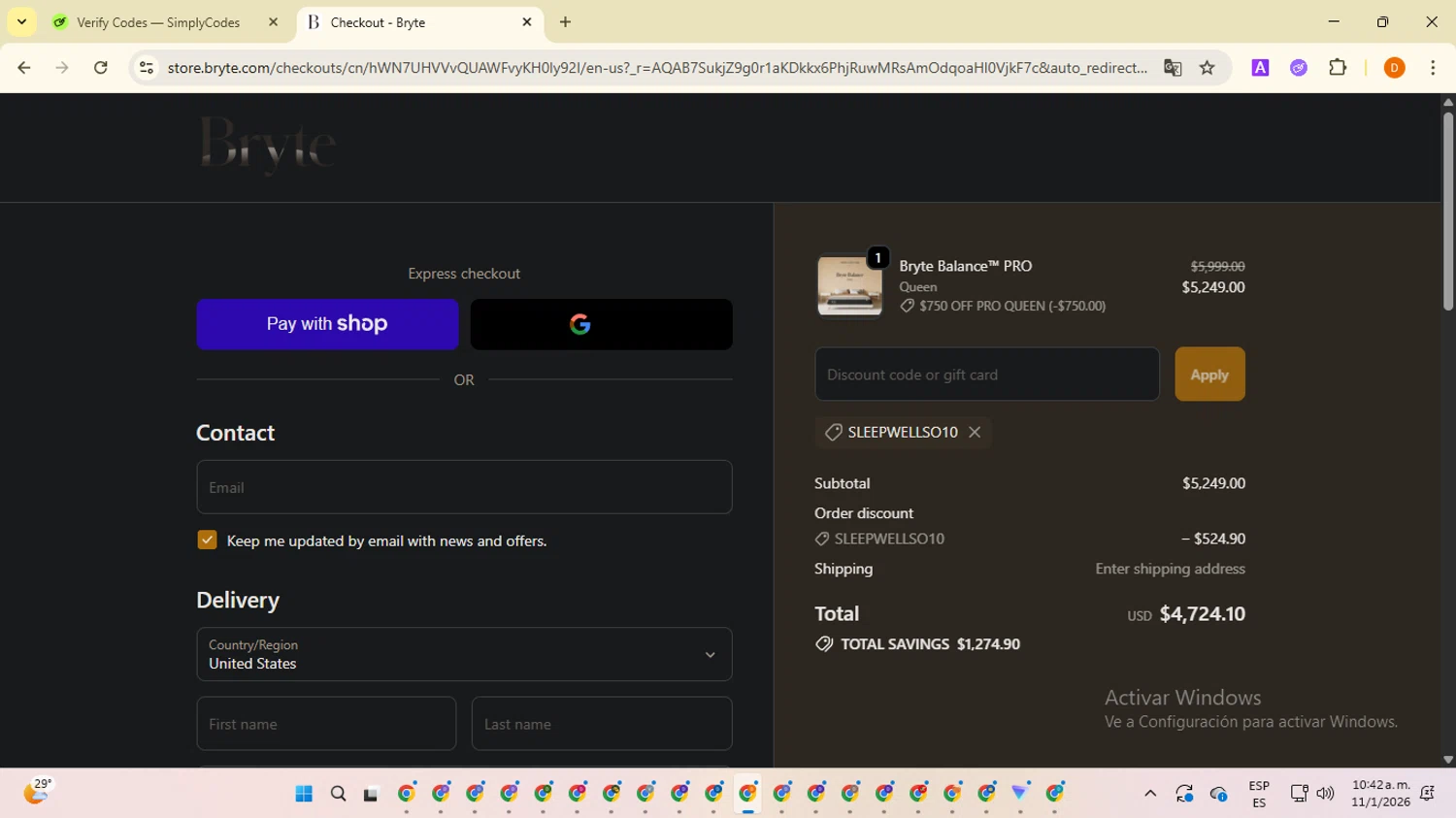Open Windows taskbar search
The image size is (1456, 818).
coord(338,794)
